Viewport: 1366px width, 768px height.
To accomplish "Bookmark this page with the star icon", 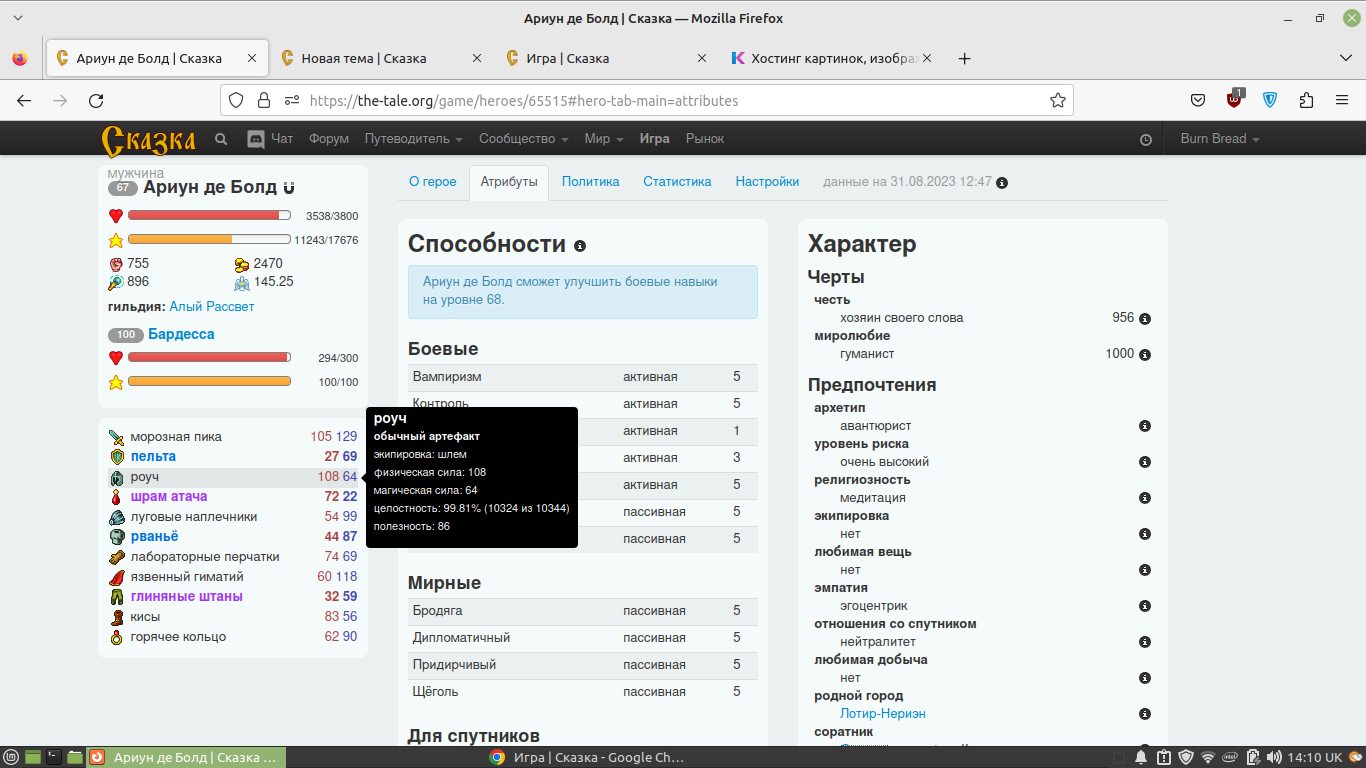I will [1057, 100].
